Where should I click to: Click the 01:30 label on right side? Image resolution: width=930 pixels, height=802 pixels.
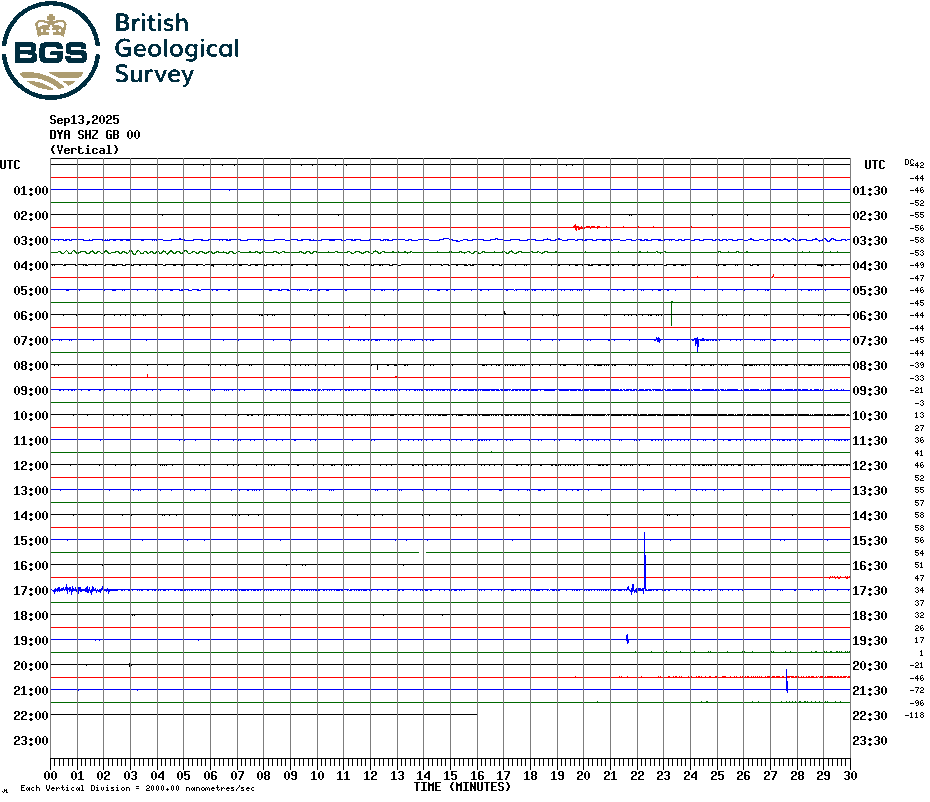tap(870, 190)
